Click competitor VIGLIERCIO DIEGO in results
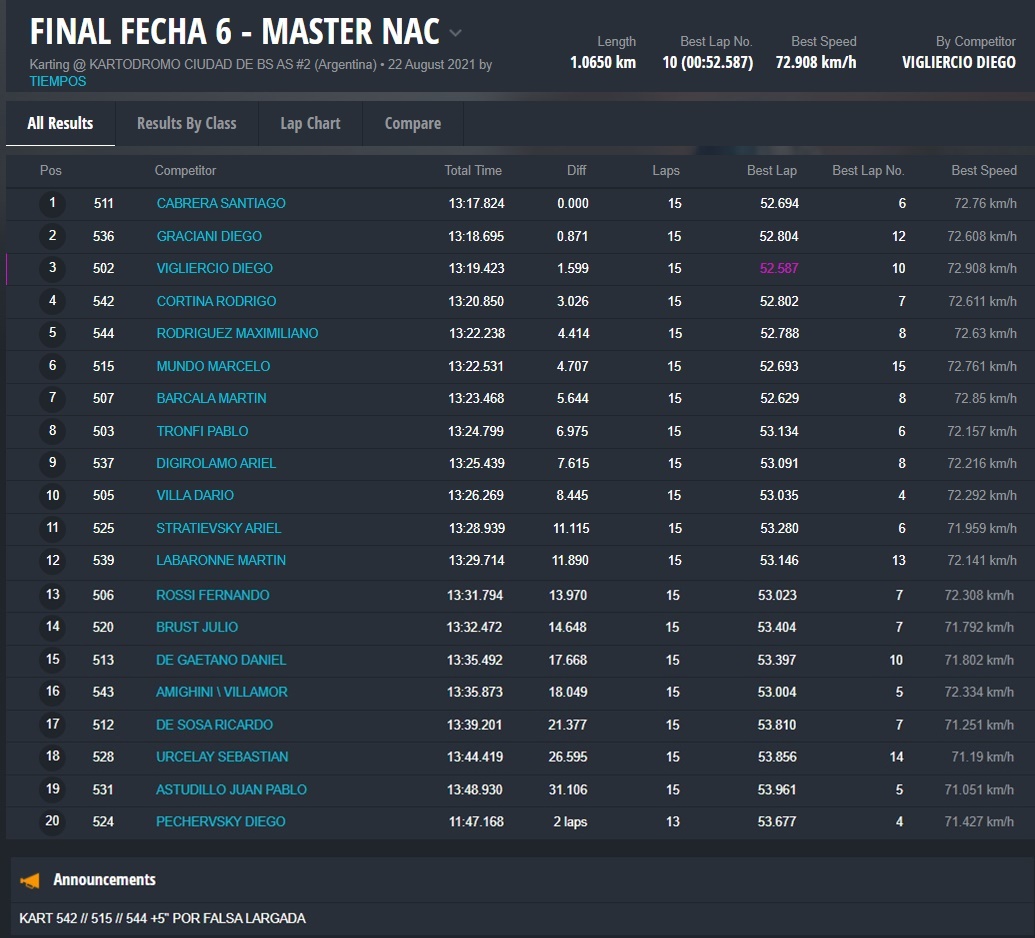1035x938 pixels. click(x=214, y=268)
